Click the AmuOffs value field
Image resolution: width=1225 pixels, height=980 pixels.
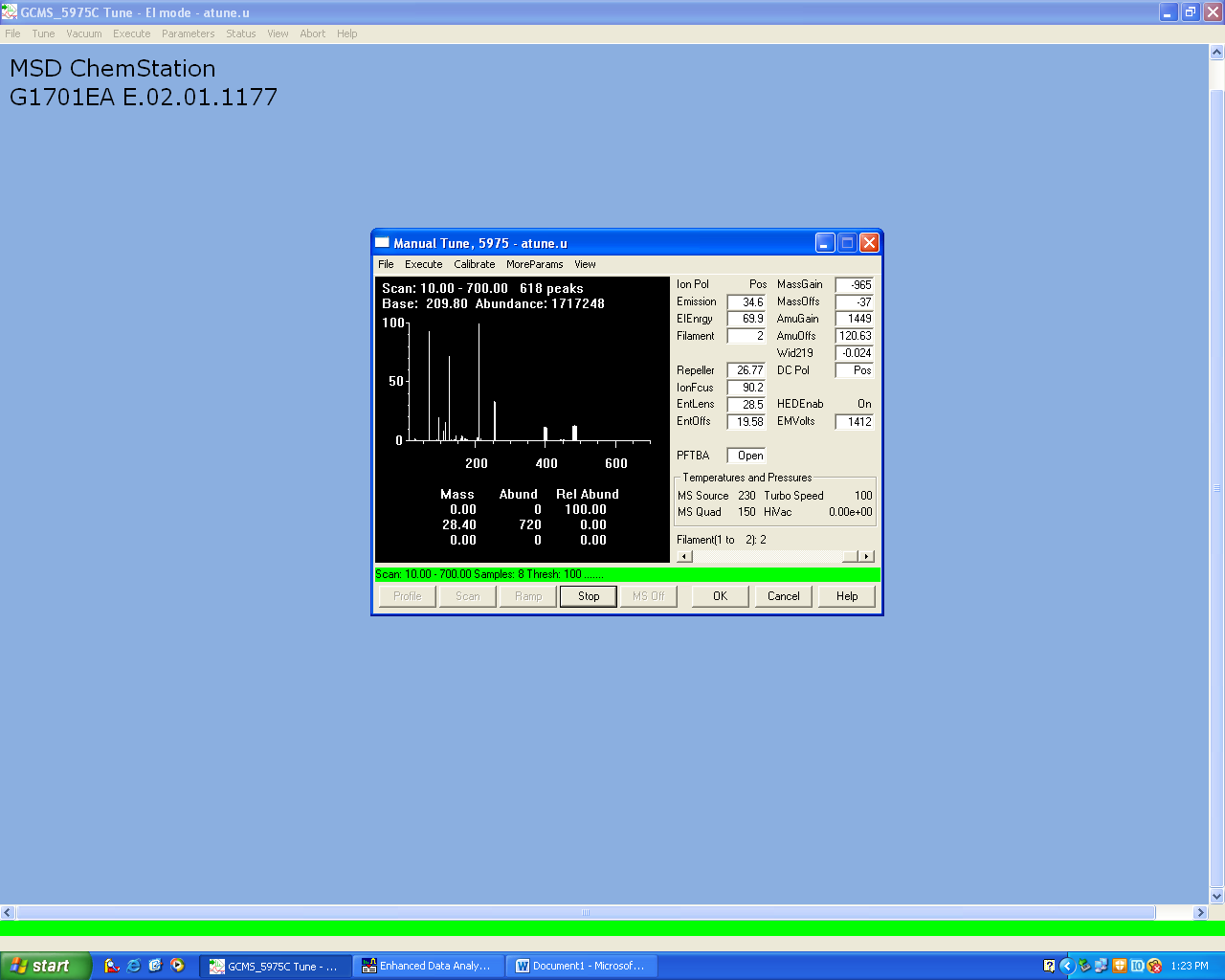click(855, 337)
